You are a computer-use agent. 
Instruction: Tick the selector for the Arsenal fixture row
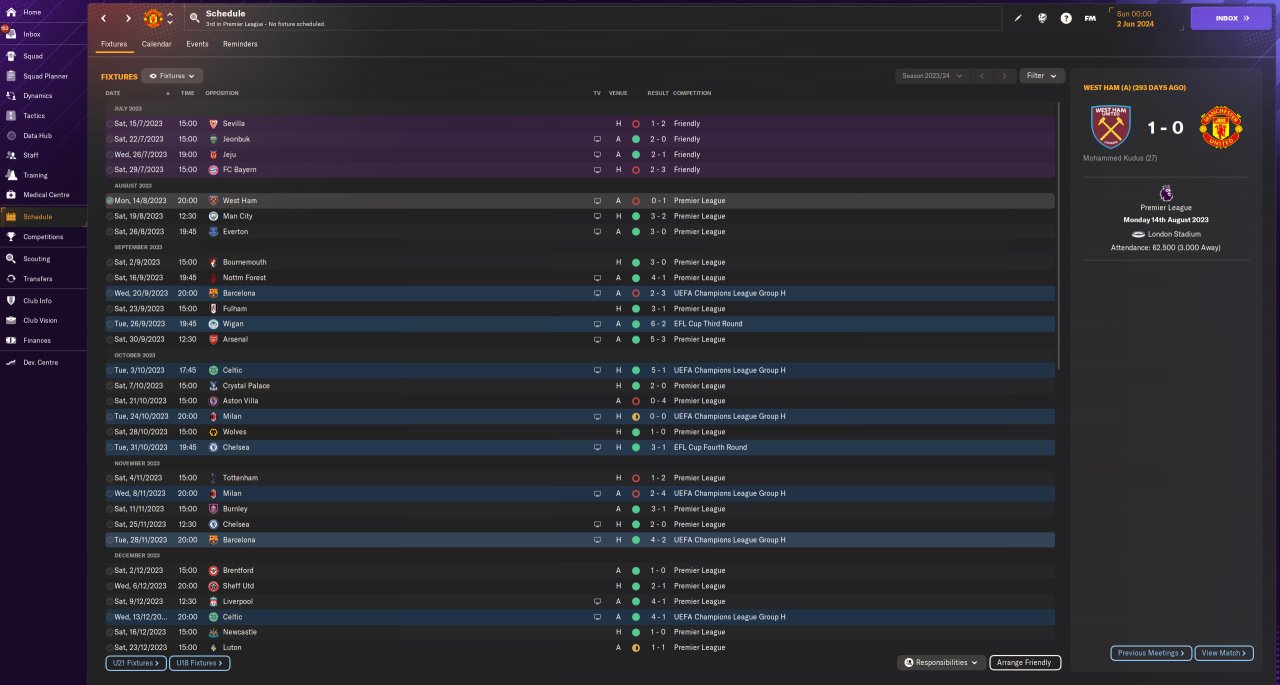110,339
